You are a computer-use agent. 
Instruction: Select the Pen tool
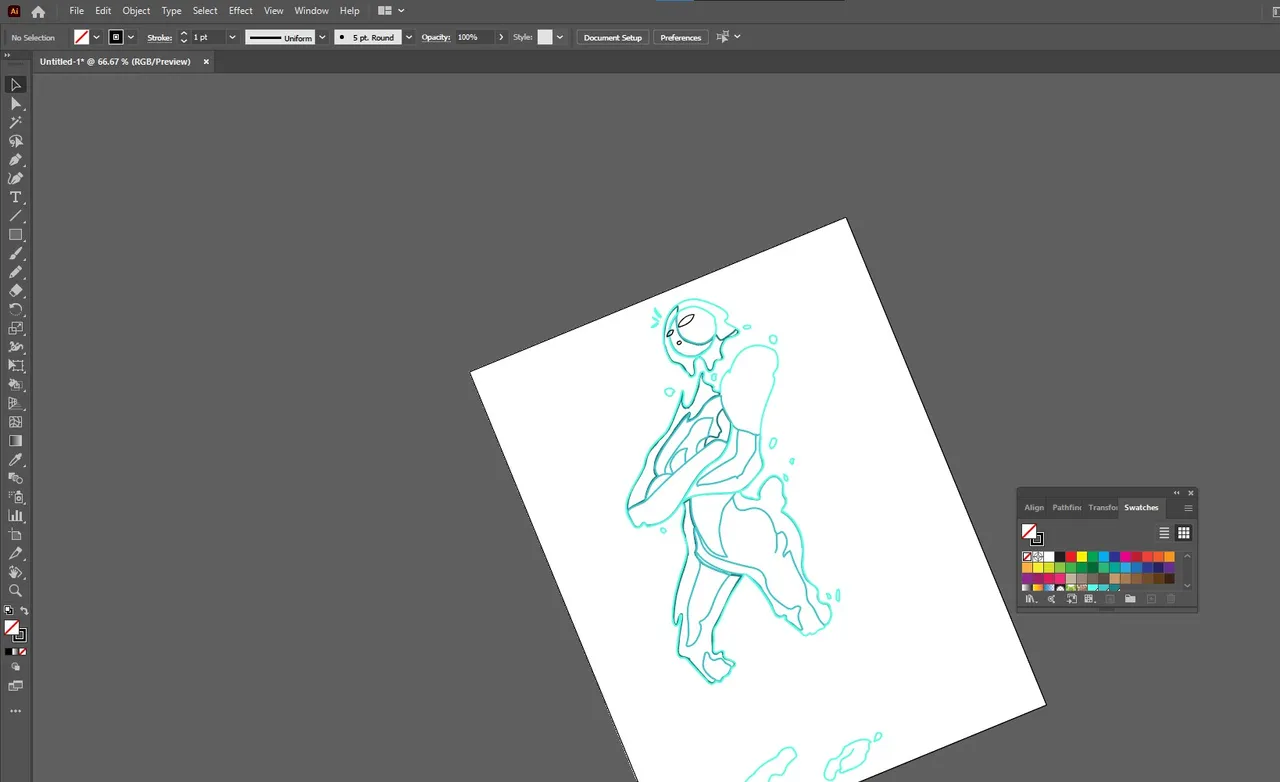(x=15, y=160)
